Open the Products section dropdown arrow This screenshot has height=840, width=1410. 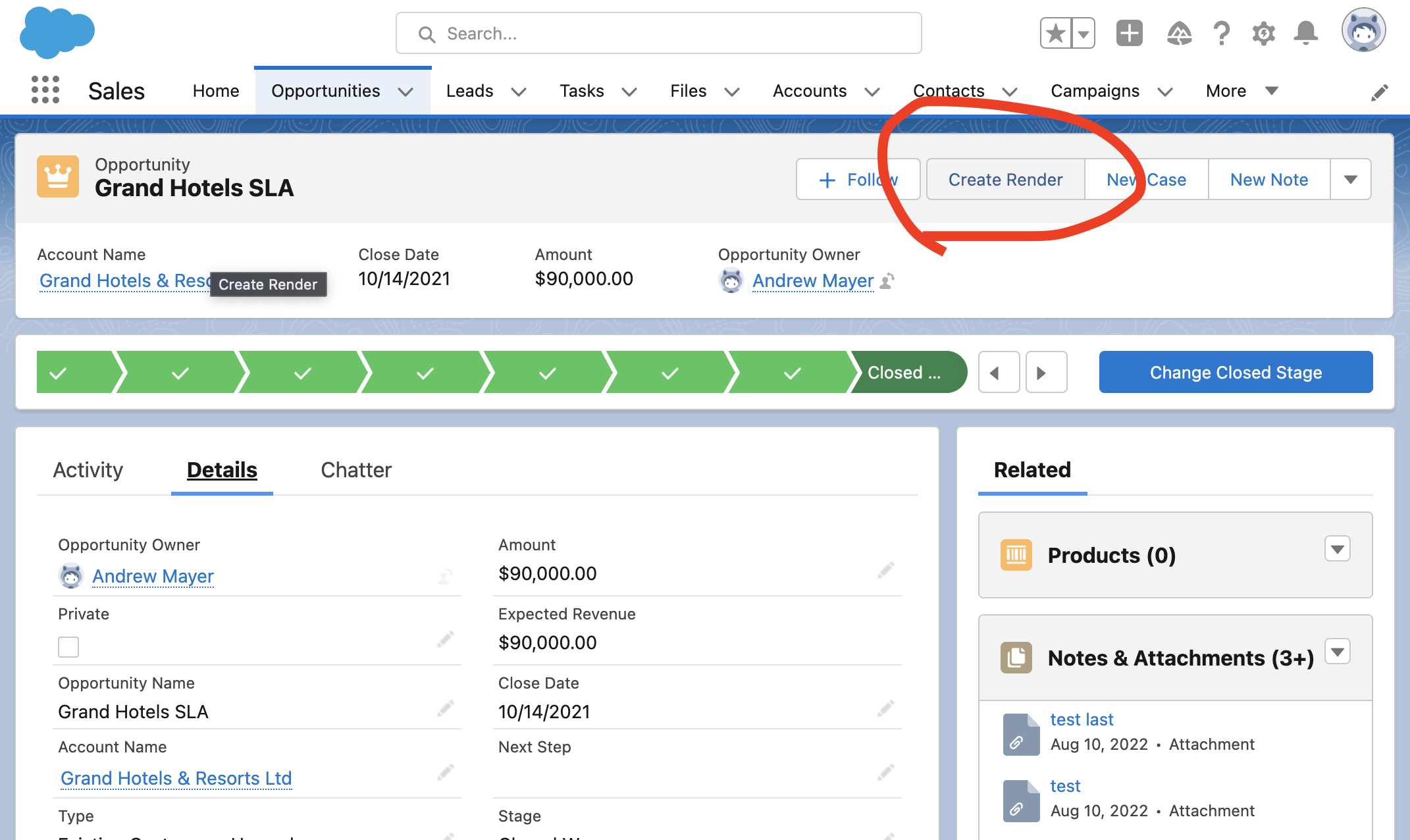(x=1337, y=548)
